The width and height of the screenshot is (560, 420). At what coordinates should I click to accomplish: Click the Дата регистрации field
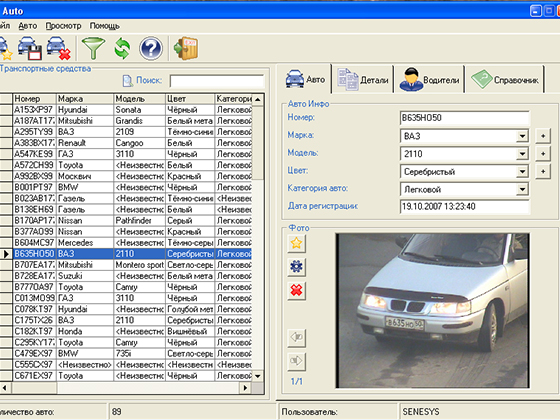[x=464, y=206]
